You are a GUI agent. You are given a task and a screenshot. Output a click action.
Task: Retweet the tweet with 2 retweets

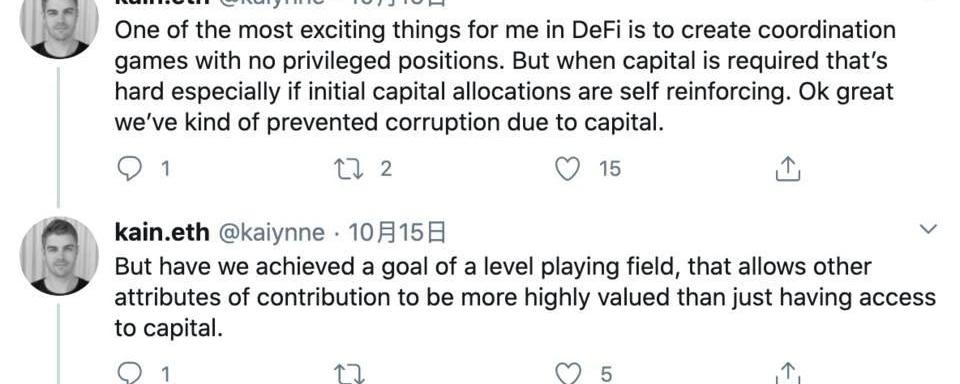click(x=350, y=168)
